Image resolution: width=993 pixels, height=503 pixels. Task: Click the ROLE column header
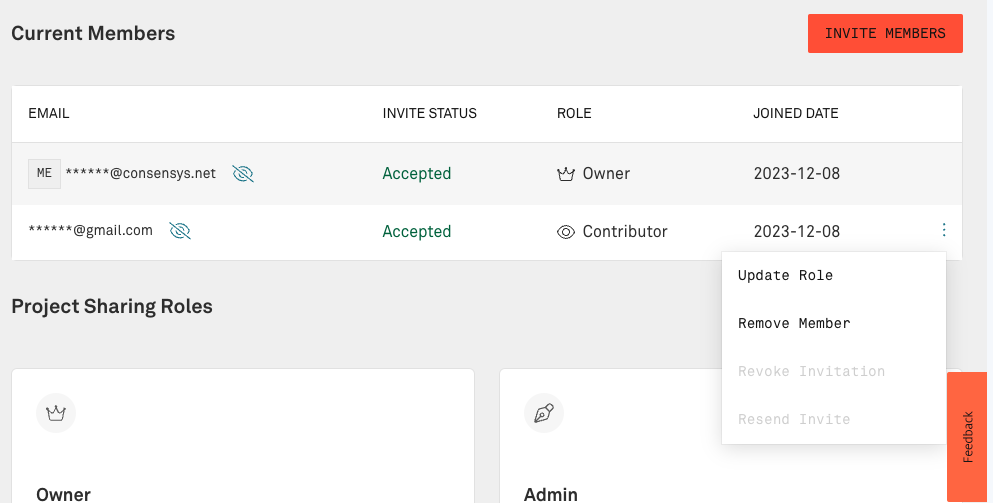click(x=574, y=113)
